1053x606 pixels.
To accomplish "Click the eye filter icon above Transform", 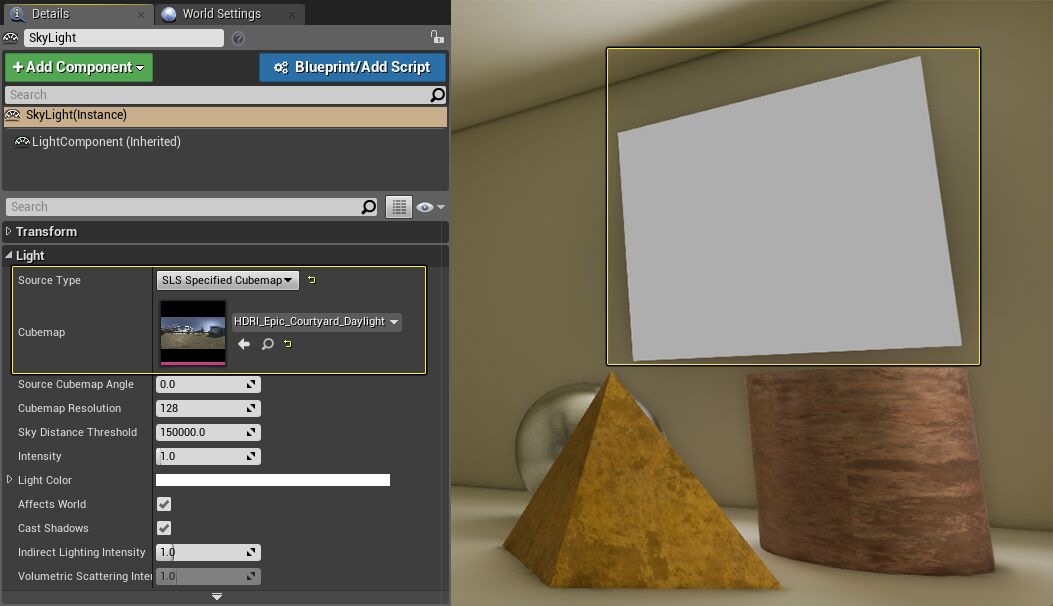I will [425, 206].
